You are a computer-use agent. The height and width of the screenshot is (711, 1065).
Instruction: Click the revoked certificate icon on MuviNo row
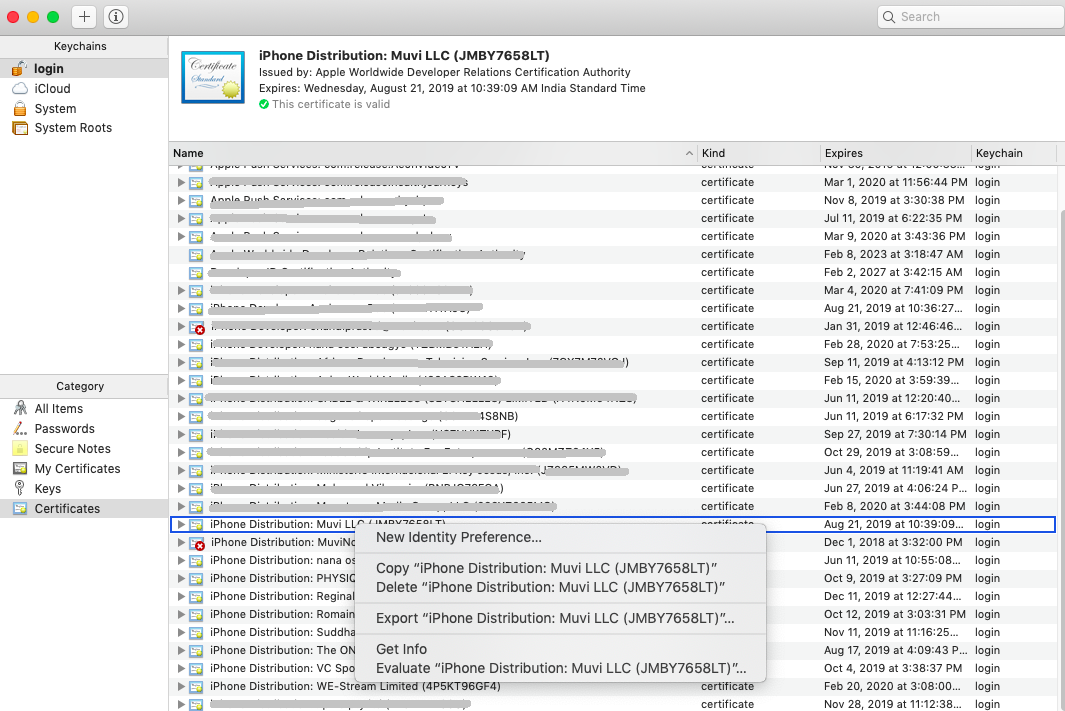click(196, 543)
